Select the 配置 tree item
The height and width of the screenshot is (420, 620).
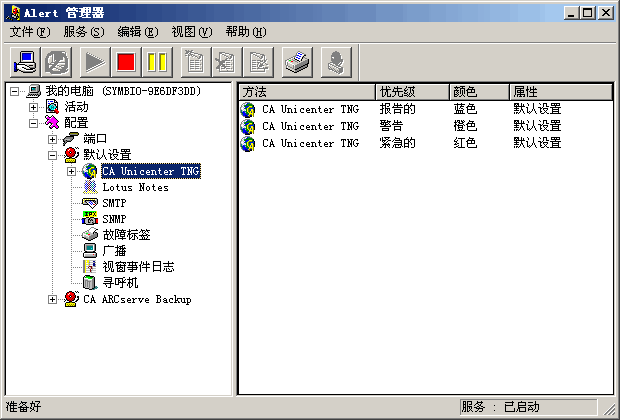point(76,123)
